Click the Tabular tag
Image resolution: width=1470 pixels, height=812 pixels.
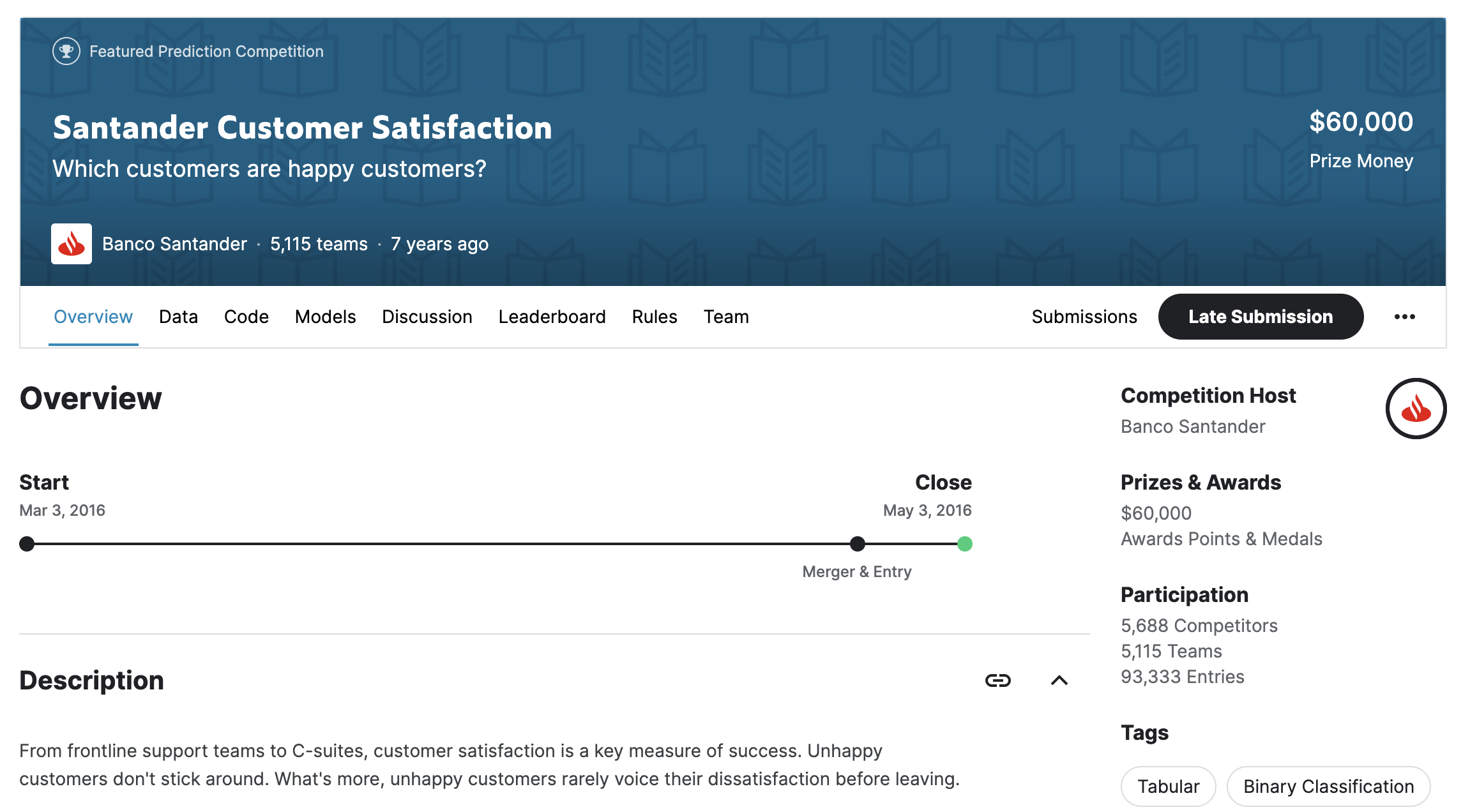(1168, 786)
